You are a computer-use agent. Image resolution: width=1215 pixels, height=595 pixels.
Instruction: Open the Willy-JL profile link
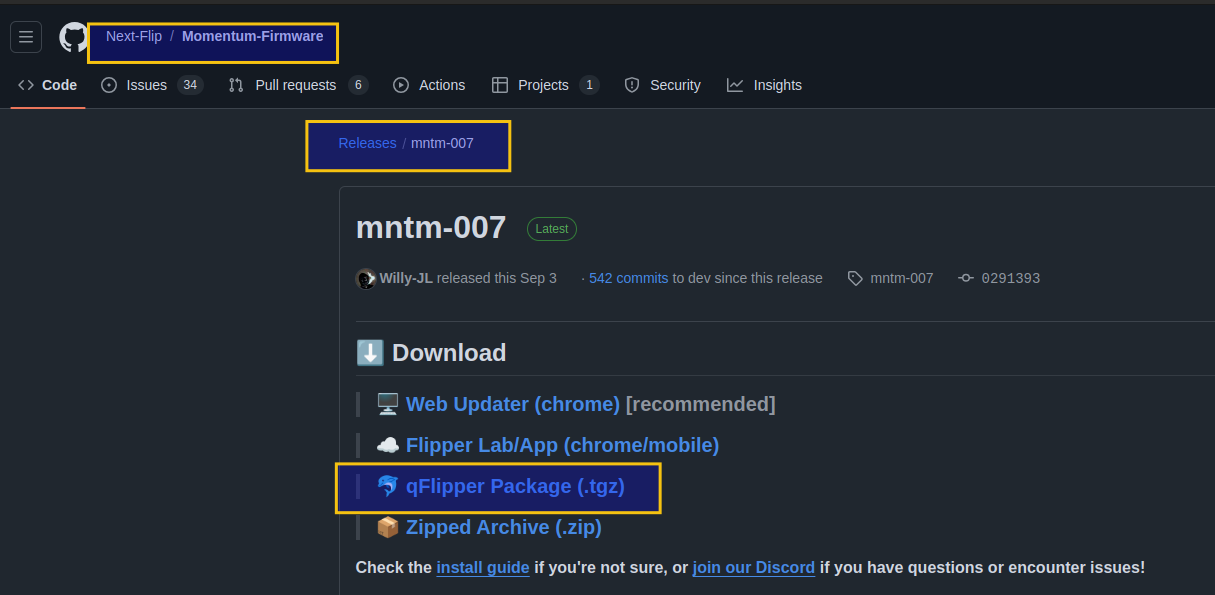coord(406,278)
